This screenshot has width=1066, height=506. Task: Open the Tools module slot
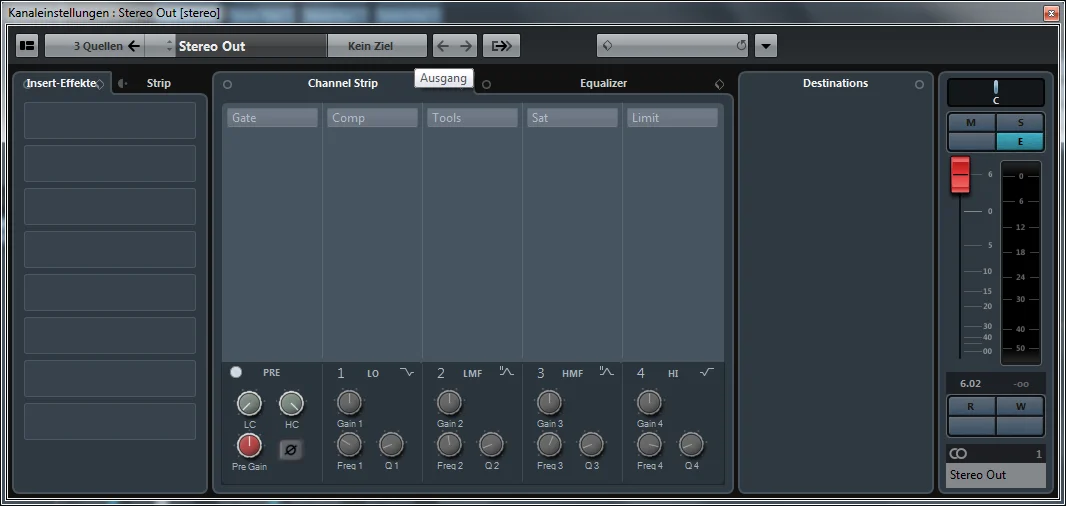472,118
